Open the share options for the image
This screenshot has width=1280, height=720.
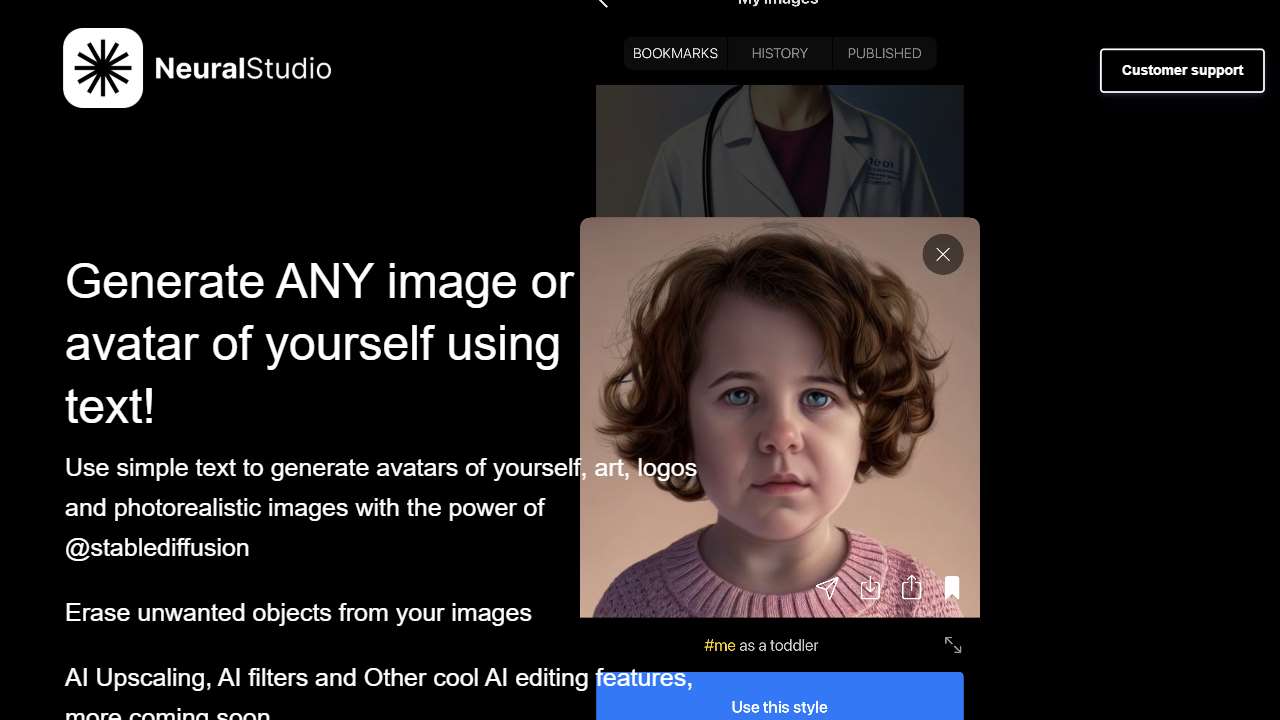(x=911, y=588)
